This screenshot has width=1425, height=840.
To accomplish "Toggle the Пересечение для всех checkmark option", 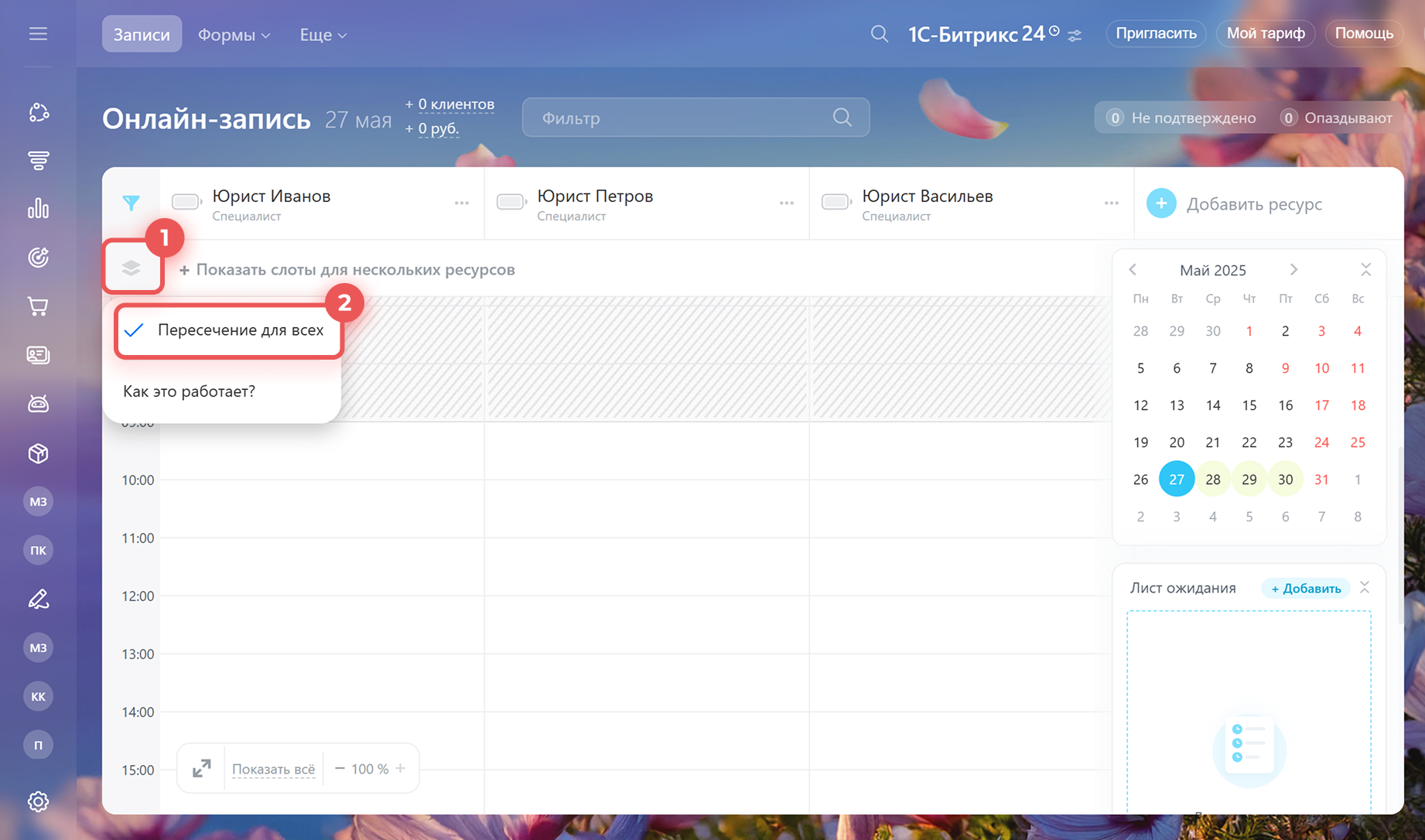I will [227, 330].
